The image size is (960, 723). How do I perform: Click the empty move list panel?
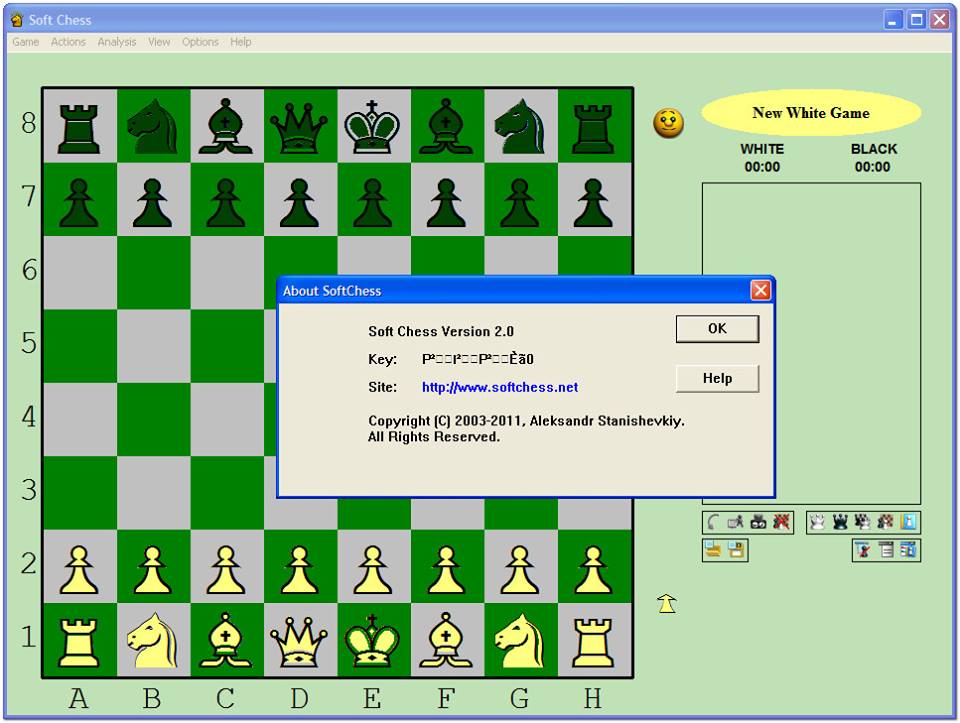point(811,343)
